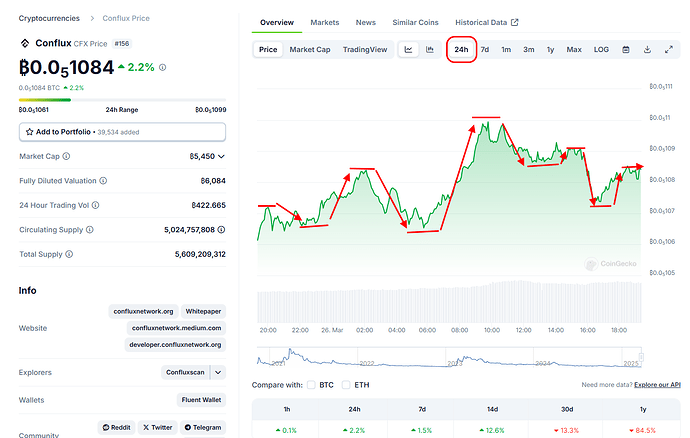The image size is (690, 438).
Task: Click the star icon in Add to Portfolio
Action: [29, 132]
